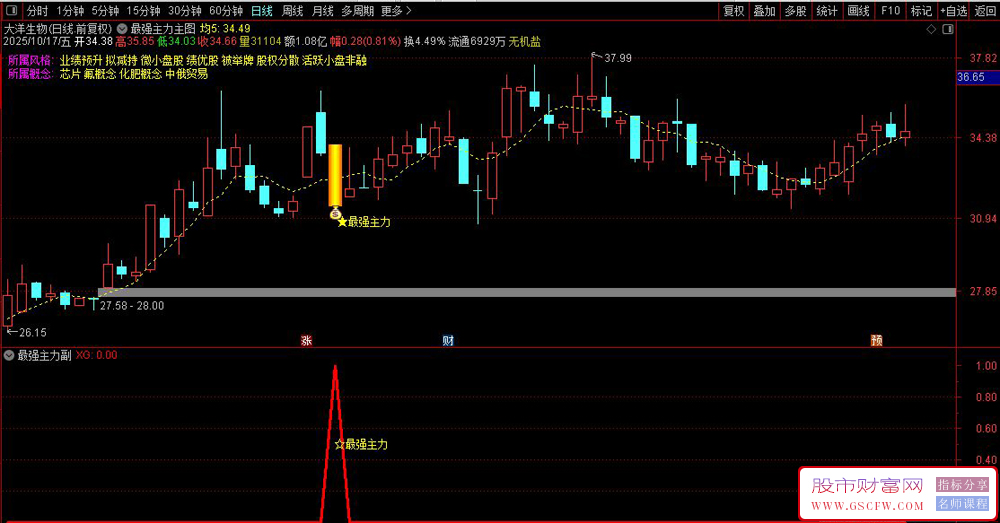This screenshot has height=523, width=1000.
Task: Click the gold highlighted candlestick
Action: [335, 175]
